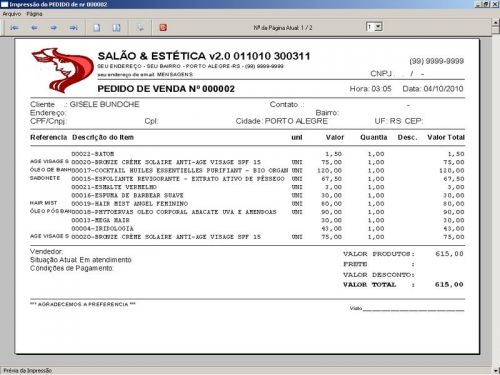Open the Arquivo menu
Screen dimensions: 500x375
(x=12, y=14)
